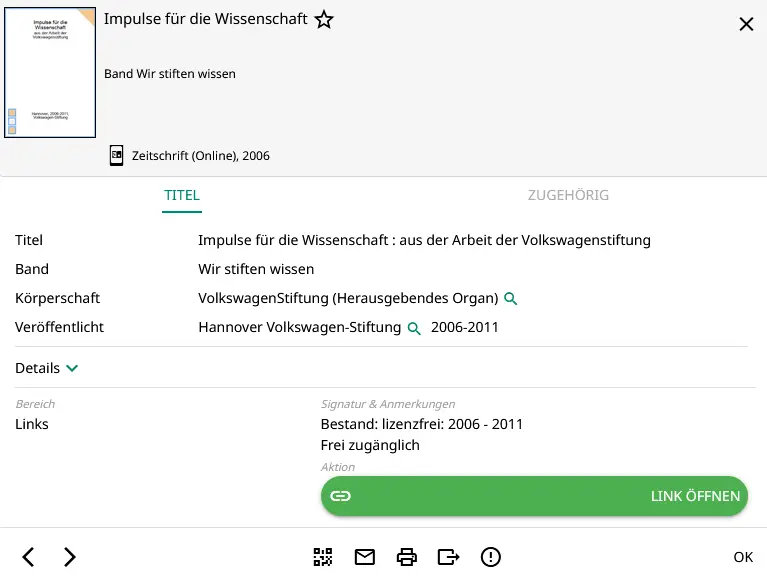Confirm with the OK button
Viewport: 767px width, 584px height.
(x=743, y=557)
